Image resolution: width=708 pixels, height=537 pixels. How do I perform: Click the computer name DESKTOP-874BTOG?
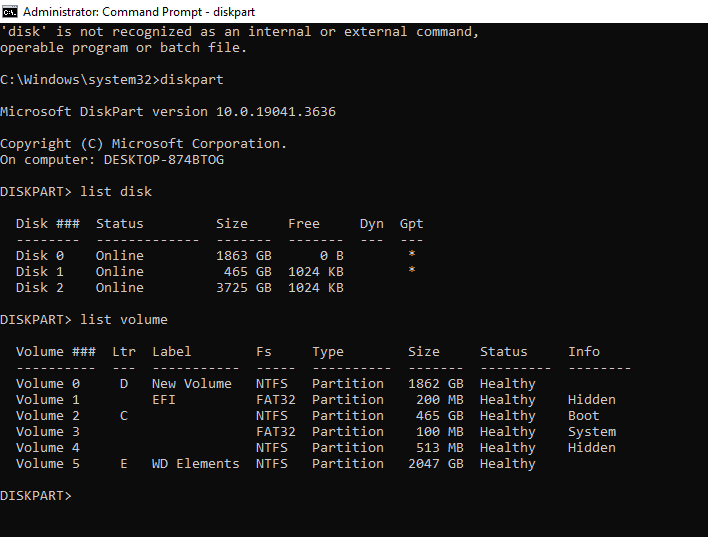pyautogui.click(x=164, y=159)
